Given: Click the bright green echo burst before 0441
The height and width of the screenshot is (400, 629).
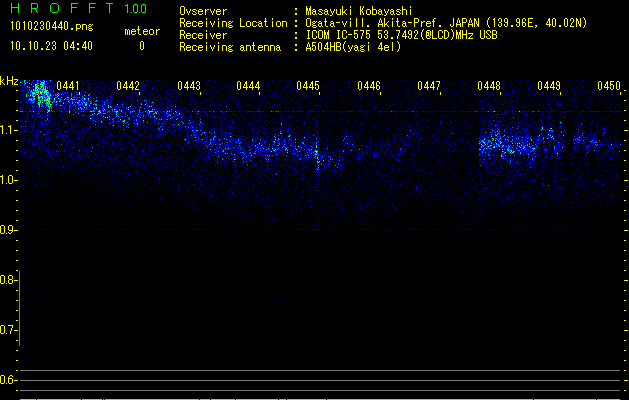Looking at the screenshot, I should [40, 96].
